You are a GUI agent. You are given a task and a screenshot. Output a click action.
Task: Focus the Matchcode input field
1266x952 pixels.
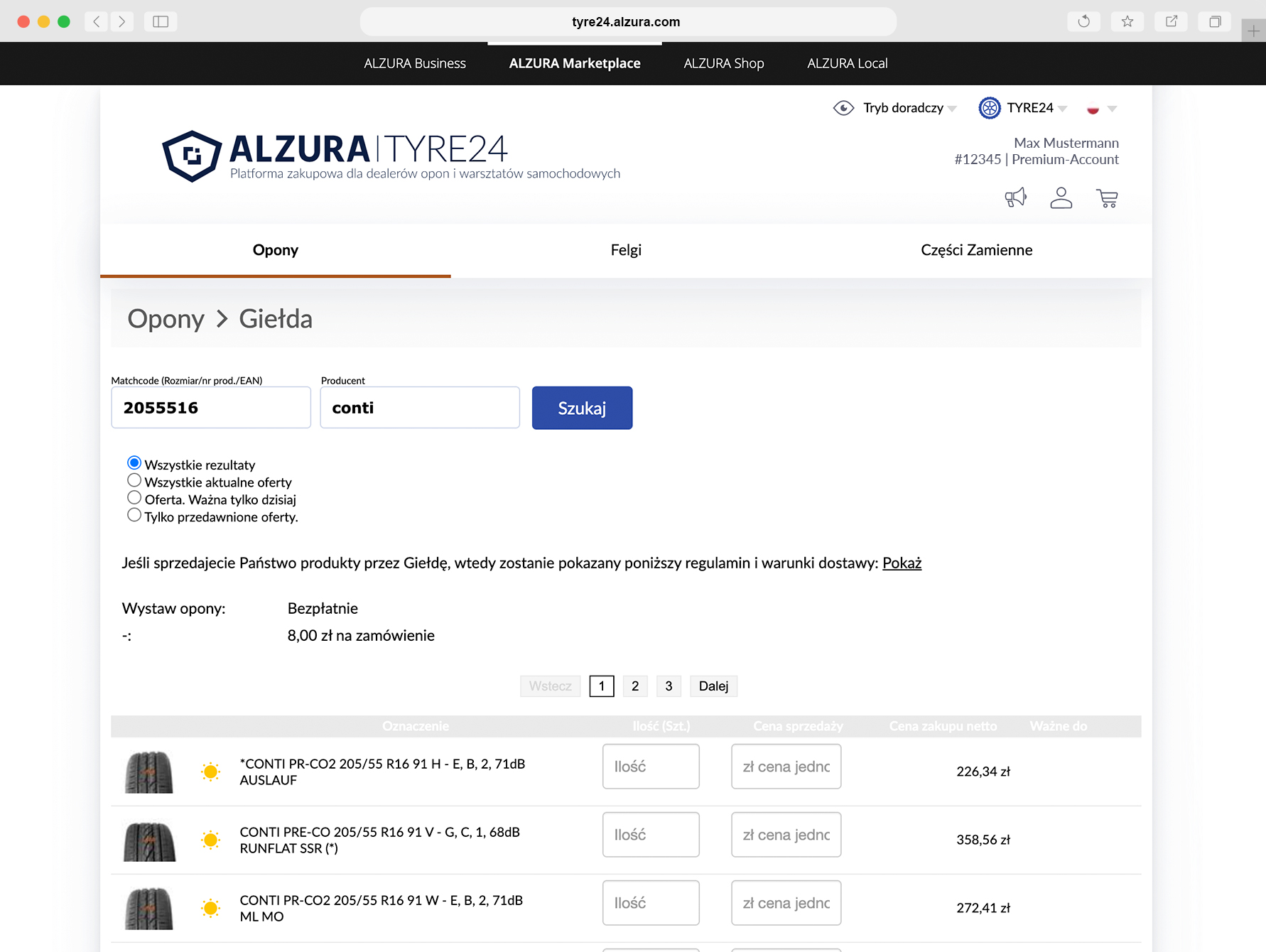[x=211, y=408]
